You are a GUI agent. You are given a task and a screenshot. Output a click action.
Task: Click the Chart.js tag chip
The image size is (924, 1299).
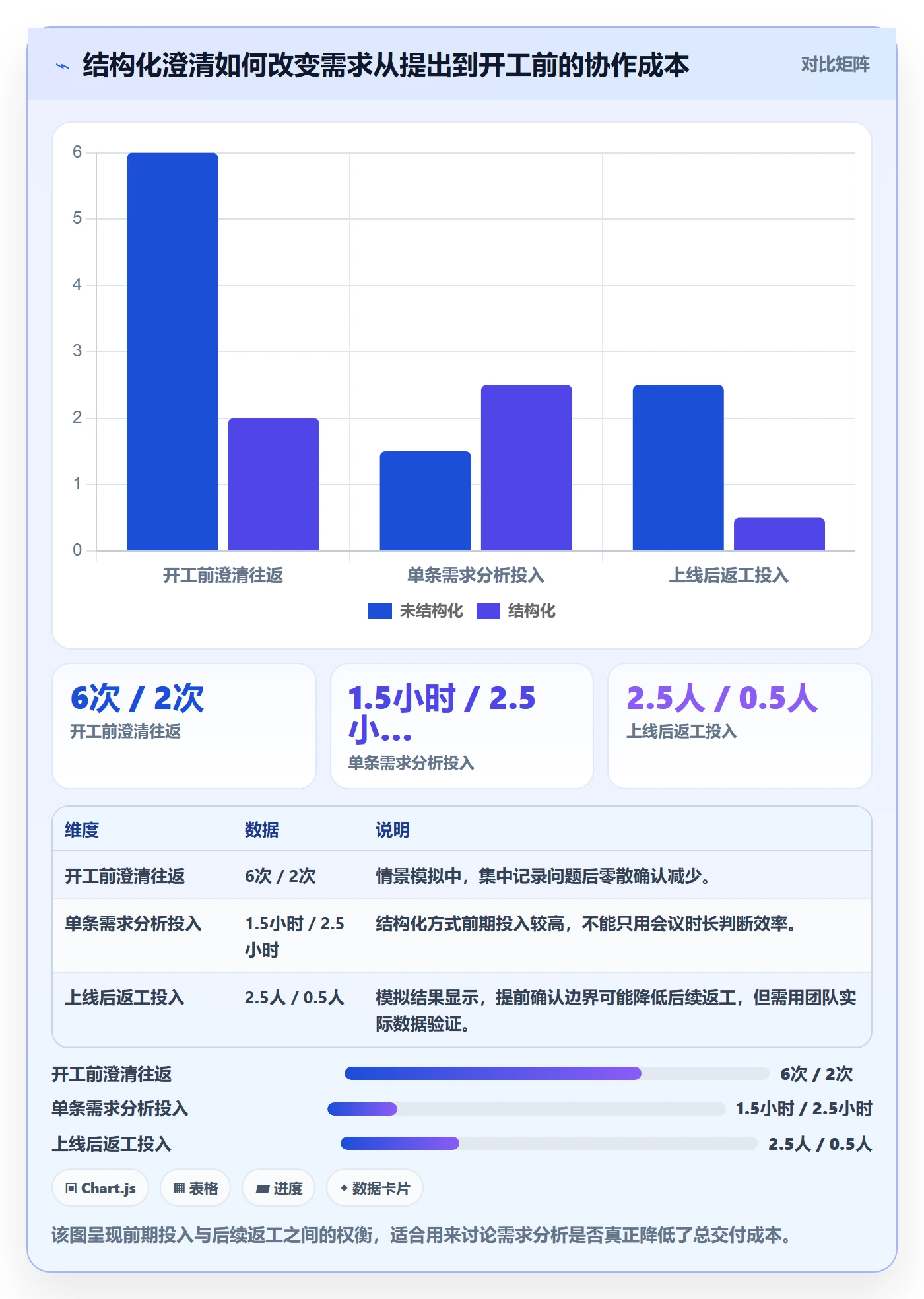coord(100,1188)
